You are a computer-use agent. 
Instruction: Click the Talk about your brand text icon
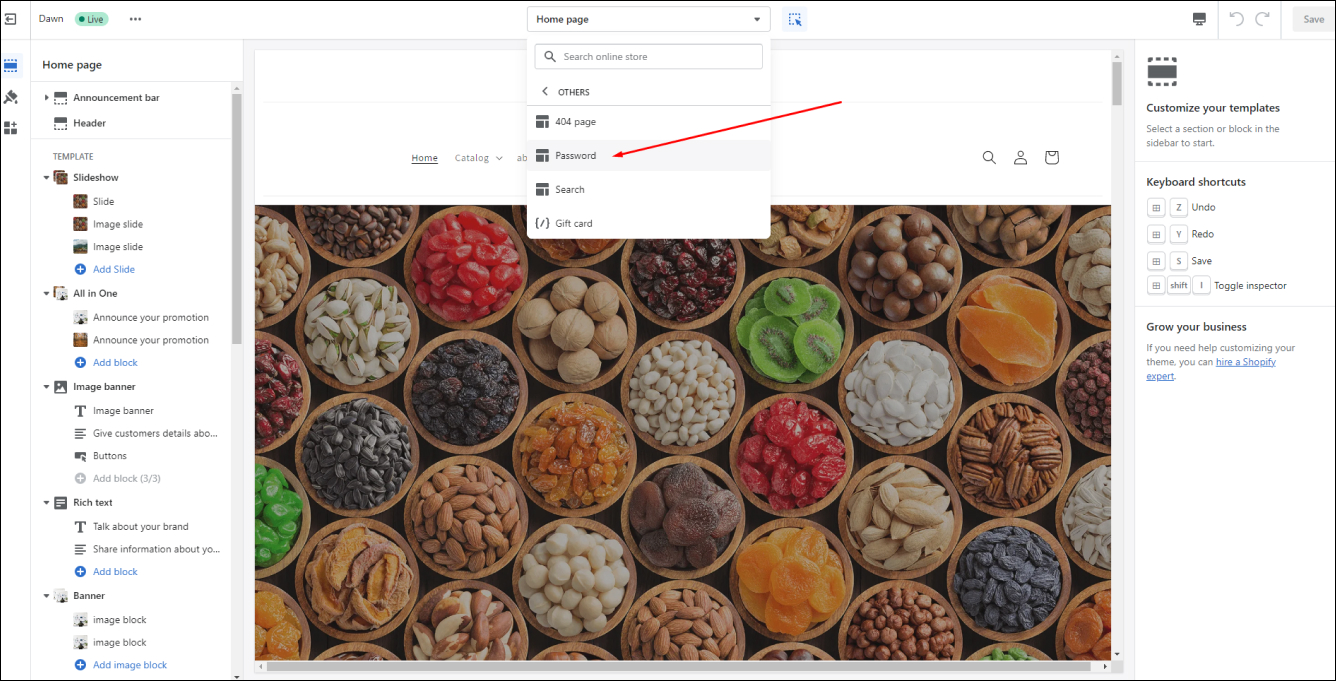(x=80, y=527)
